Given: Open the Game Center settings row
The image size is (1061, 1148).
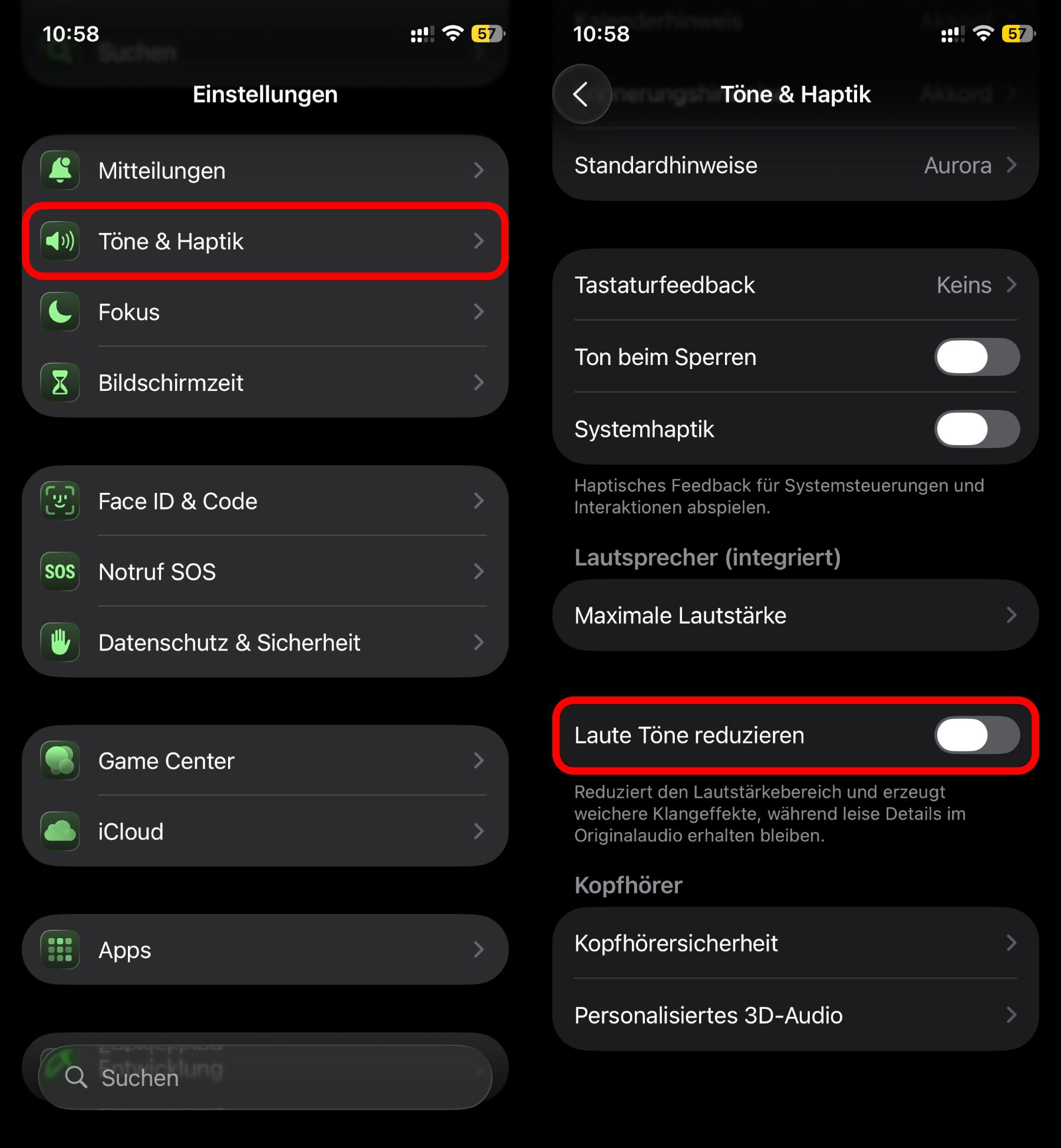Looking at the screenshot, I should [x=265, y=761].
